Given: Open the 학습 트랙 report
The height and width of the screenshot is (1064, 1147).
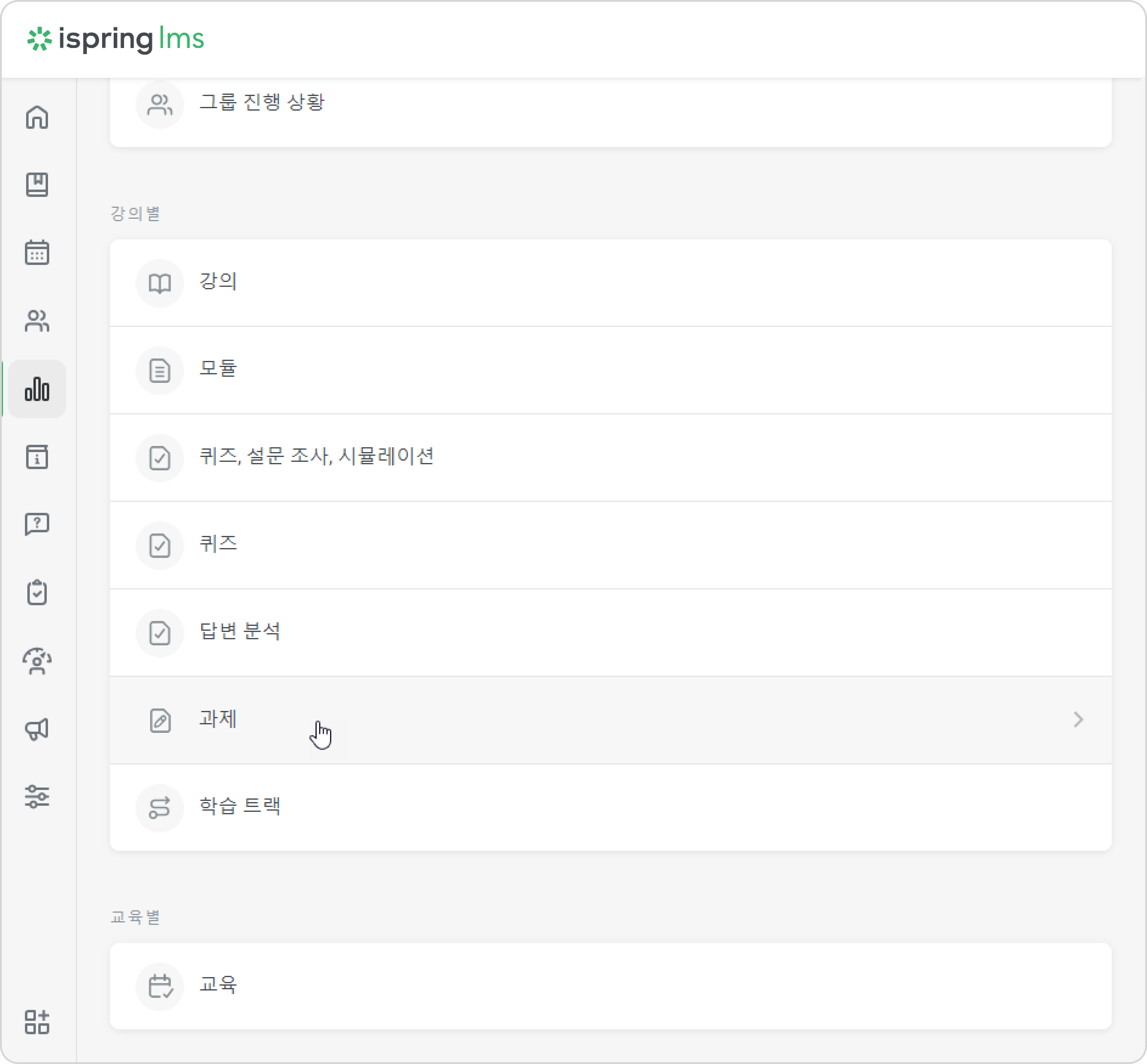Looking at the screenshot, I should click(x=610, y=807).
